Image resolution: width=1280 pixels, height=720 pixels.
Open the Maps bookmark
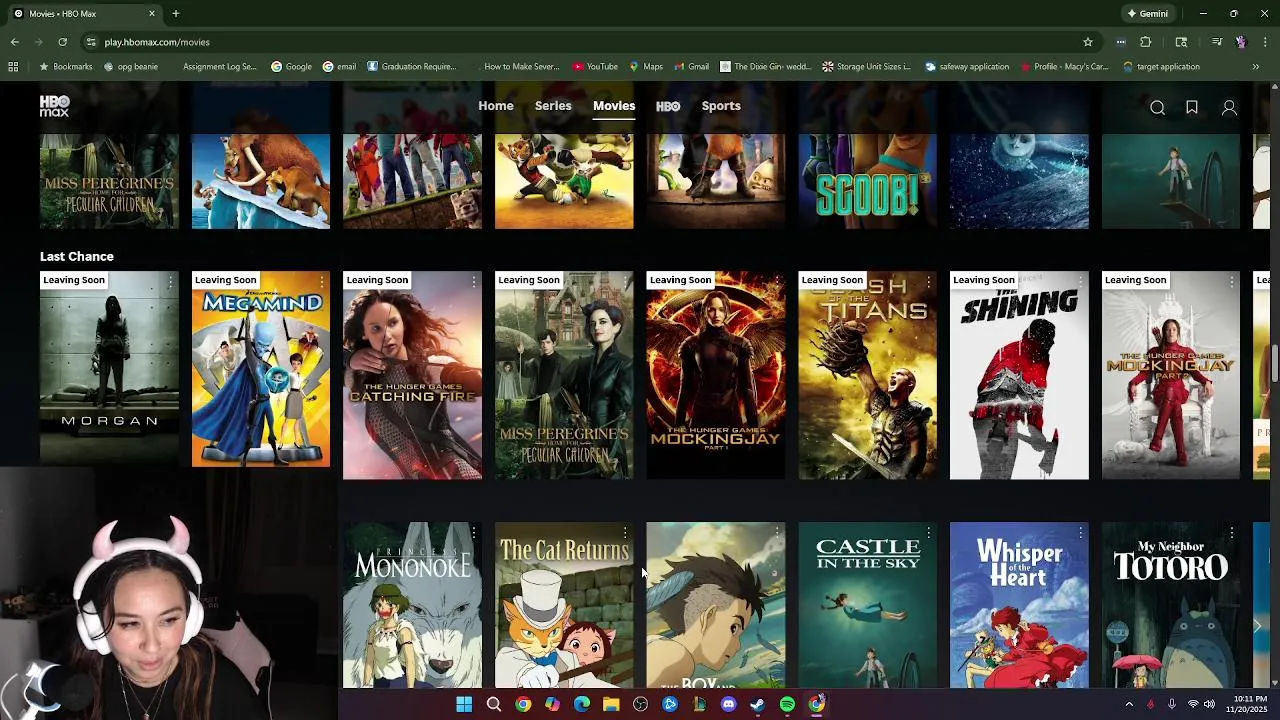646,67
